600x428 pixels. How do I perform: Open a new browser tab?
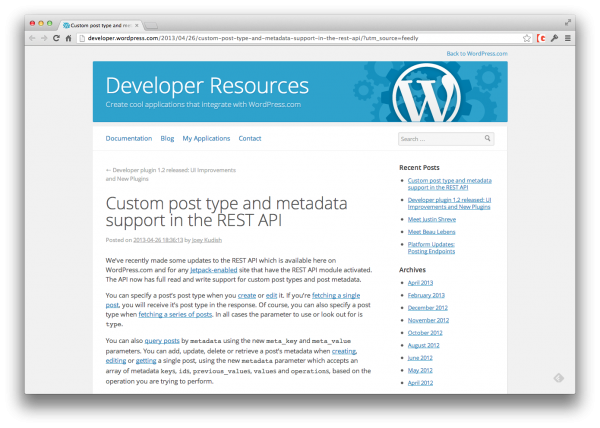(x=151, y=26)
